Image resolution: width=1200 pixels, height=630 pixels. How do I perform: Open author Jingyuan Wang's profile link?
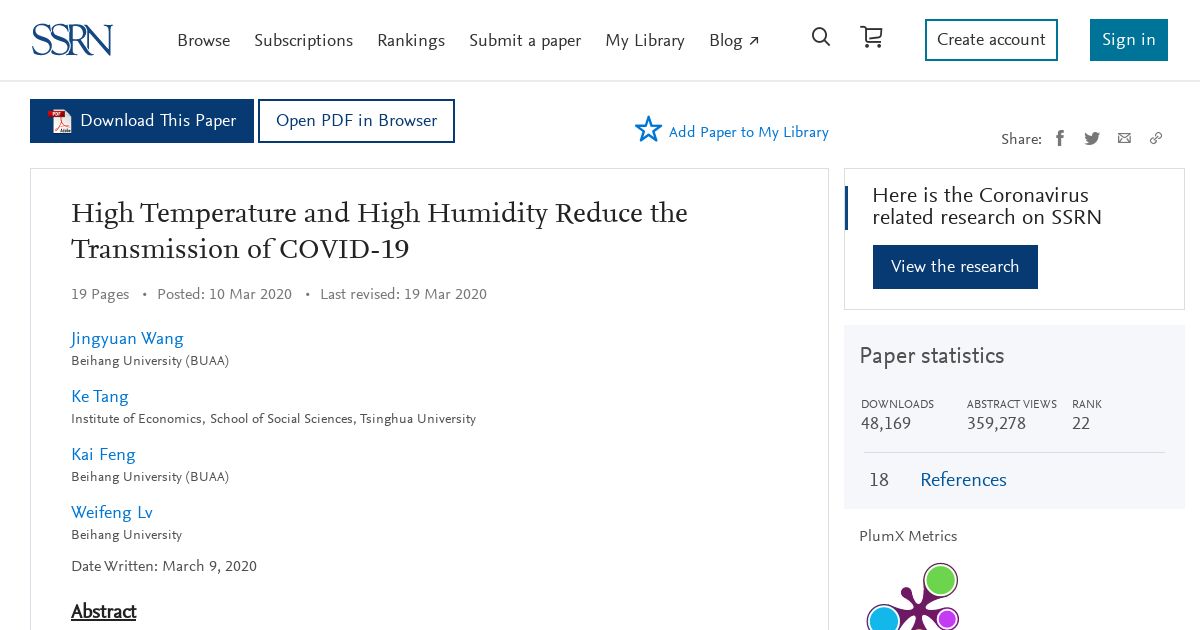point(127,339)
